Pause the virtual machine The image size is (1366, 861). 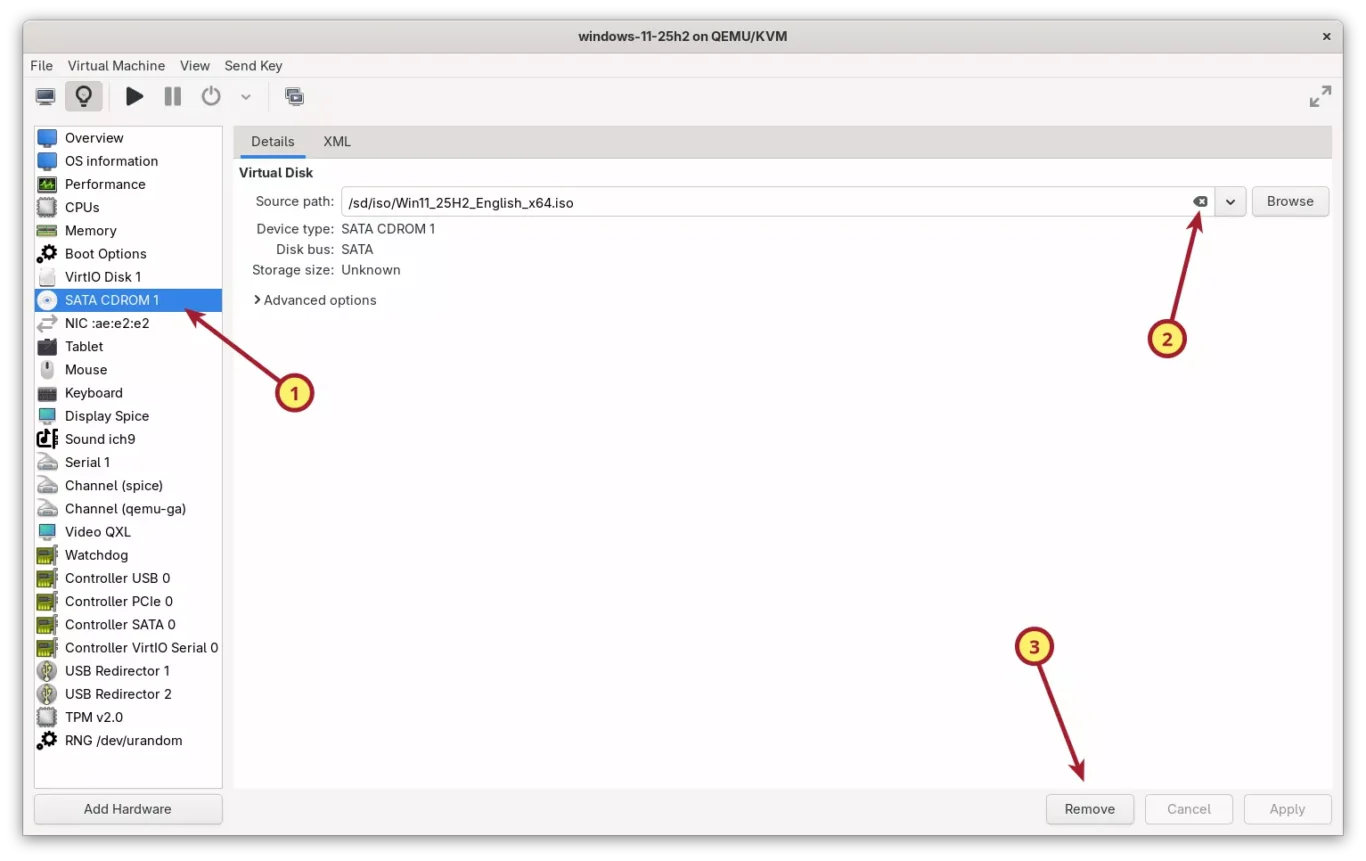tap(173, 96)
